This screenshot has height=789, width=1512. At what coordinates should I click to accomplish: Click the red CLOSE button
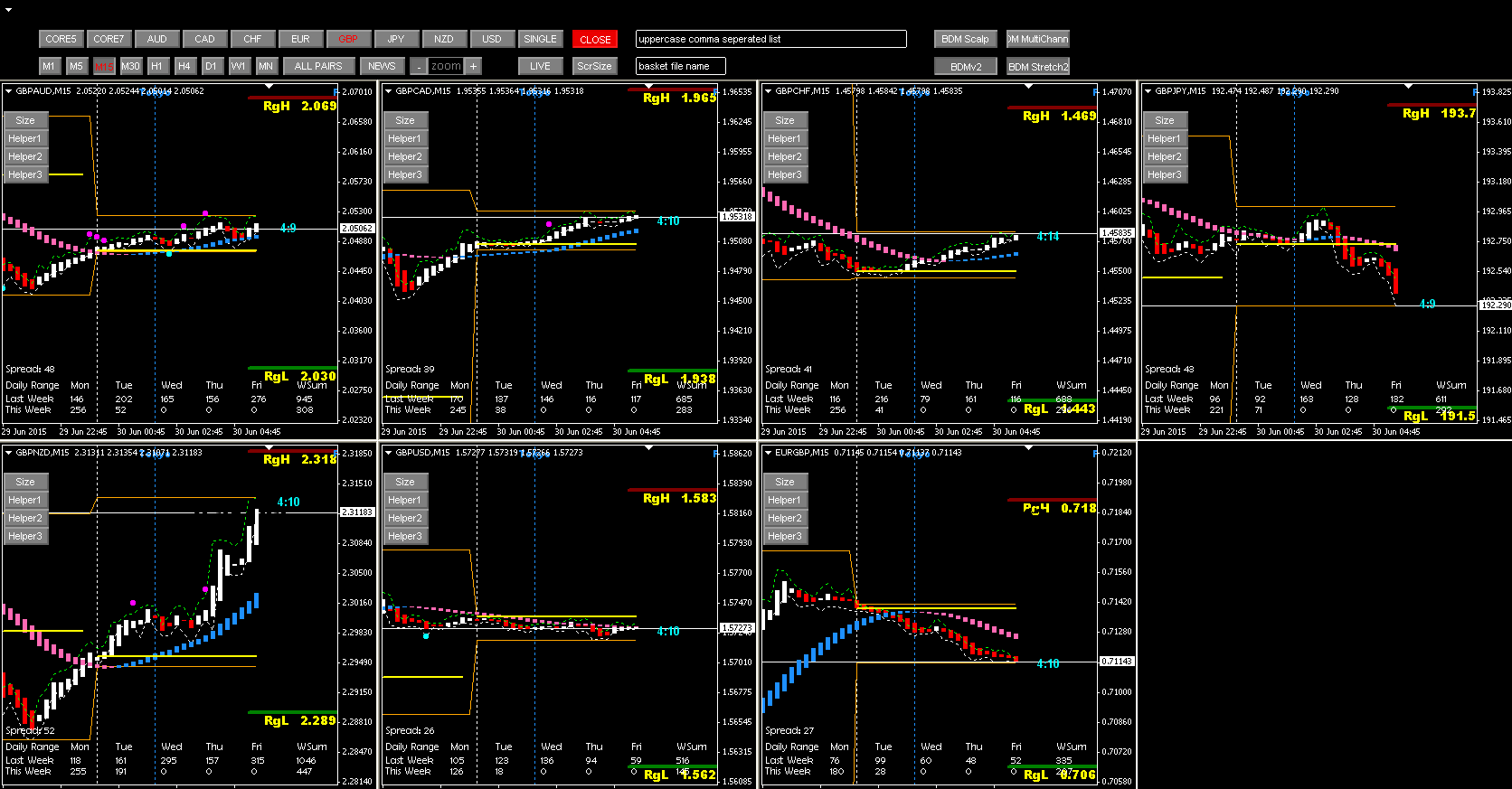pos(595,39)
